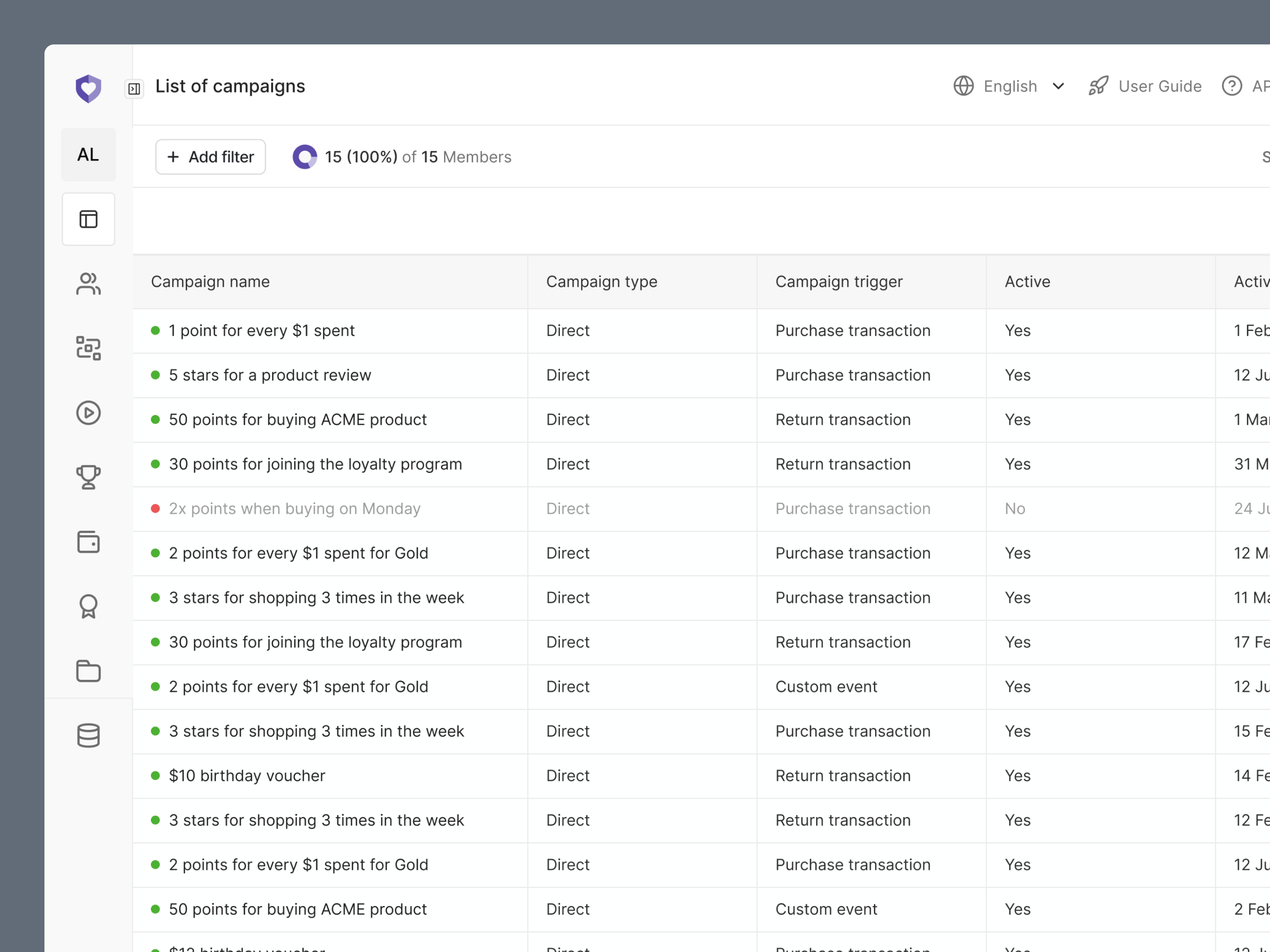
Task: Click the purple members percentage donut chart
Action: 304,156
